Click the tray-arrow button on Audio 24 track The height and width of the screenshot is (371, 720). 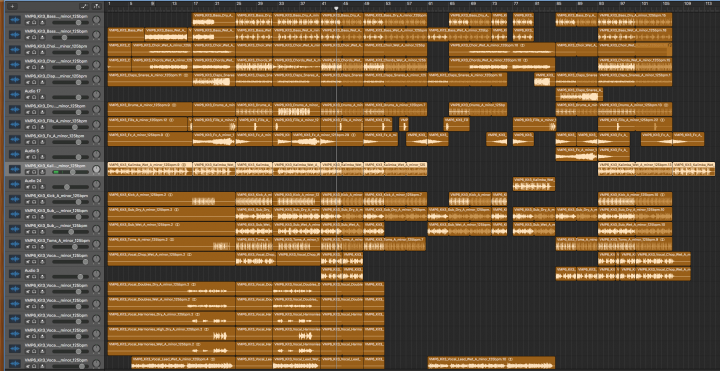[x=42, y=187]
